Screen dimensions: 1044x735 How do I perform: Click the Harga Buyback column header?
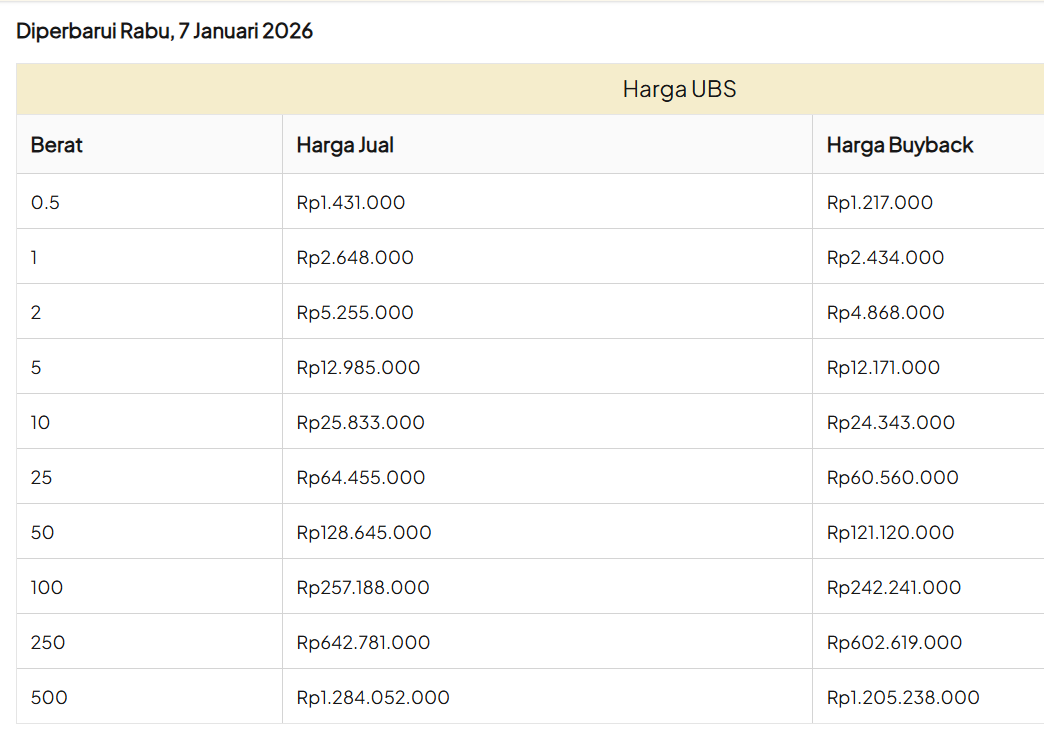[x=900, y=145]
